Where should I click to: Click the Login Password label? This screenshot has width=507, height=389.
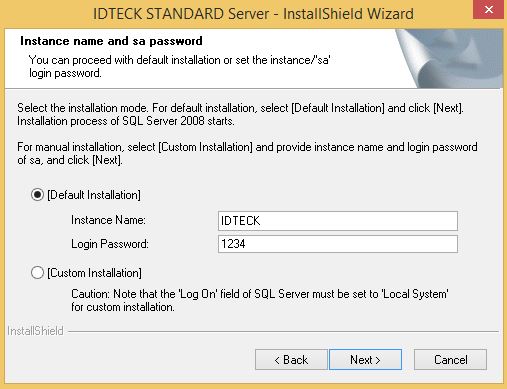[110, 244]
